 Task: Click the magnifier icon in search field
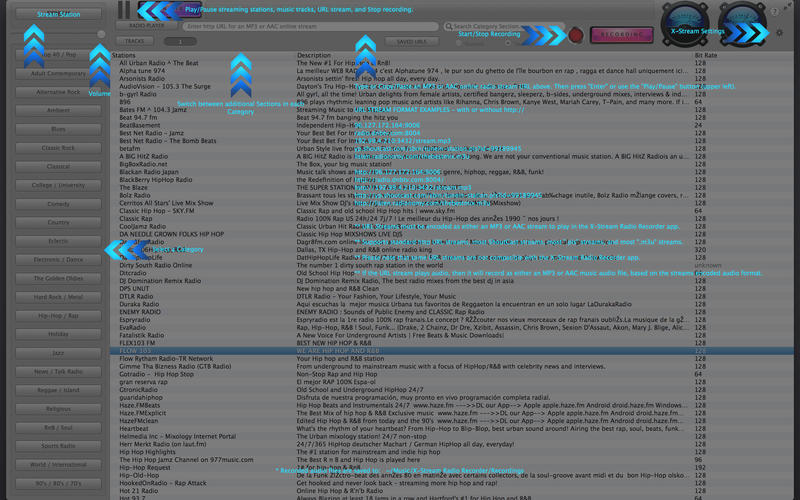click(448, 27)
